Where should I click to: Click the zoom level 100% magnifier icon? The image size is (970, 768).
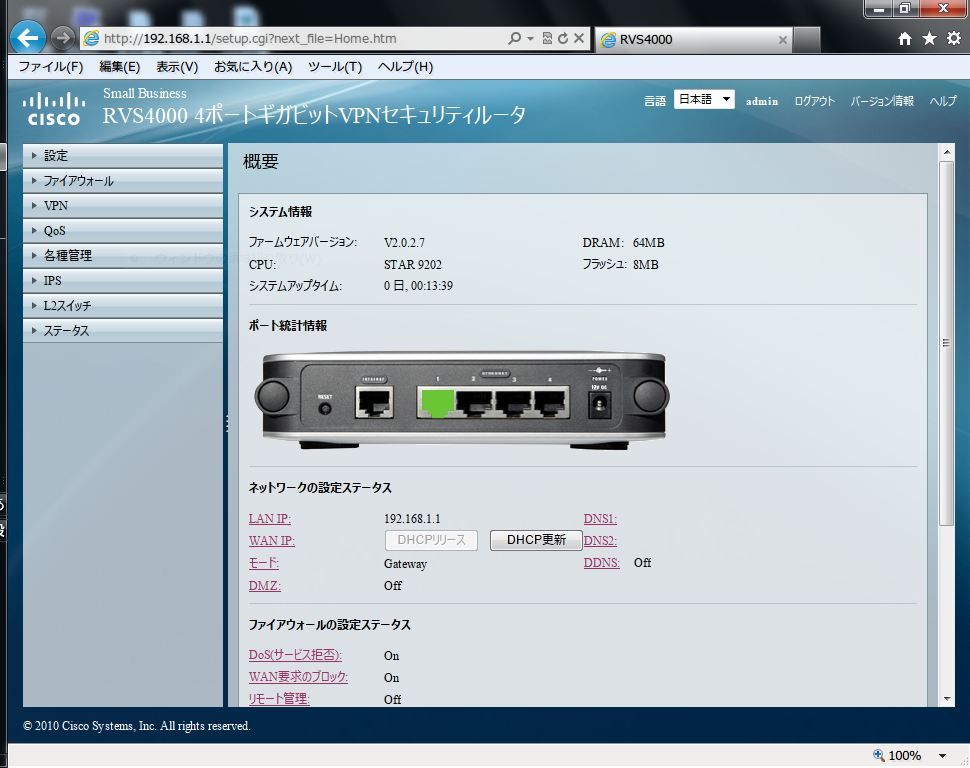click(878, 755)
